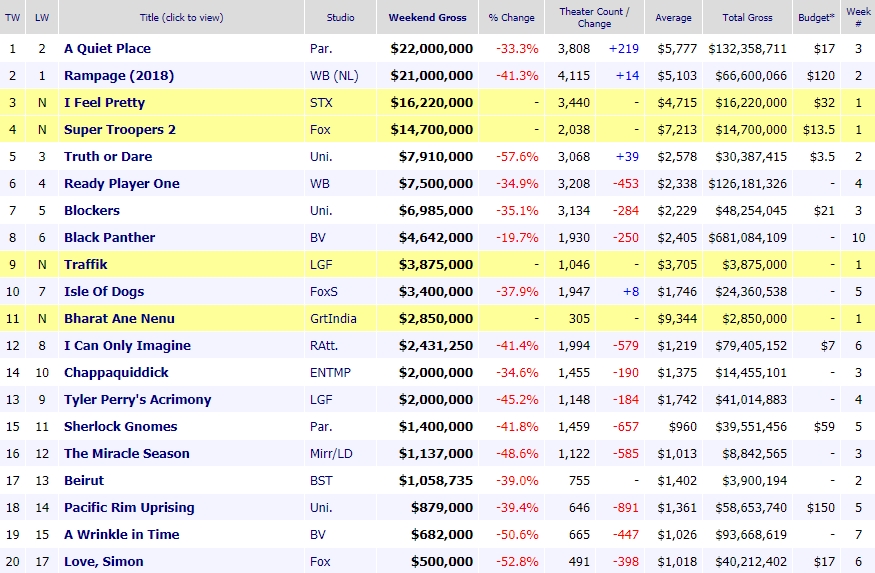Image resolution: width=875 pixels, height=573 pixels.
Task: View the Chappaquiddick movie page
Action: (x=116, y=372)
